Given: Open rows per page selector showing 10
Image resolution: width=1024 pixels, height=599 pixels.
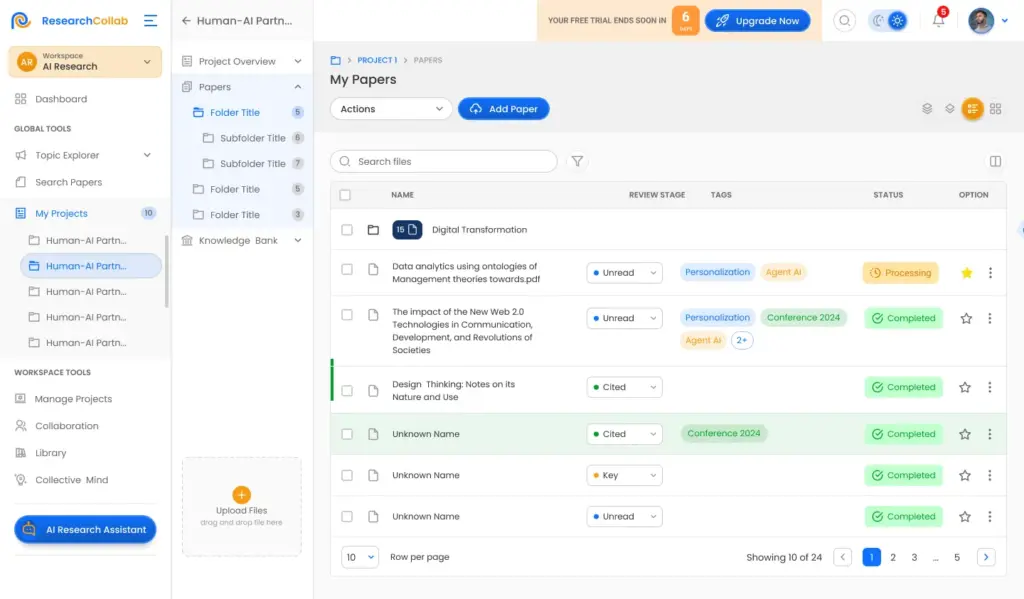Looking at the screenshot, I should (x=359, y=557).
